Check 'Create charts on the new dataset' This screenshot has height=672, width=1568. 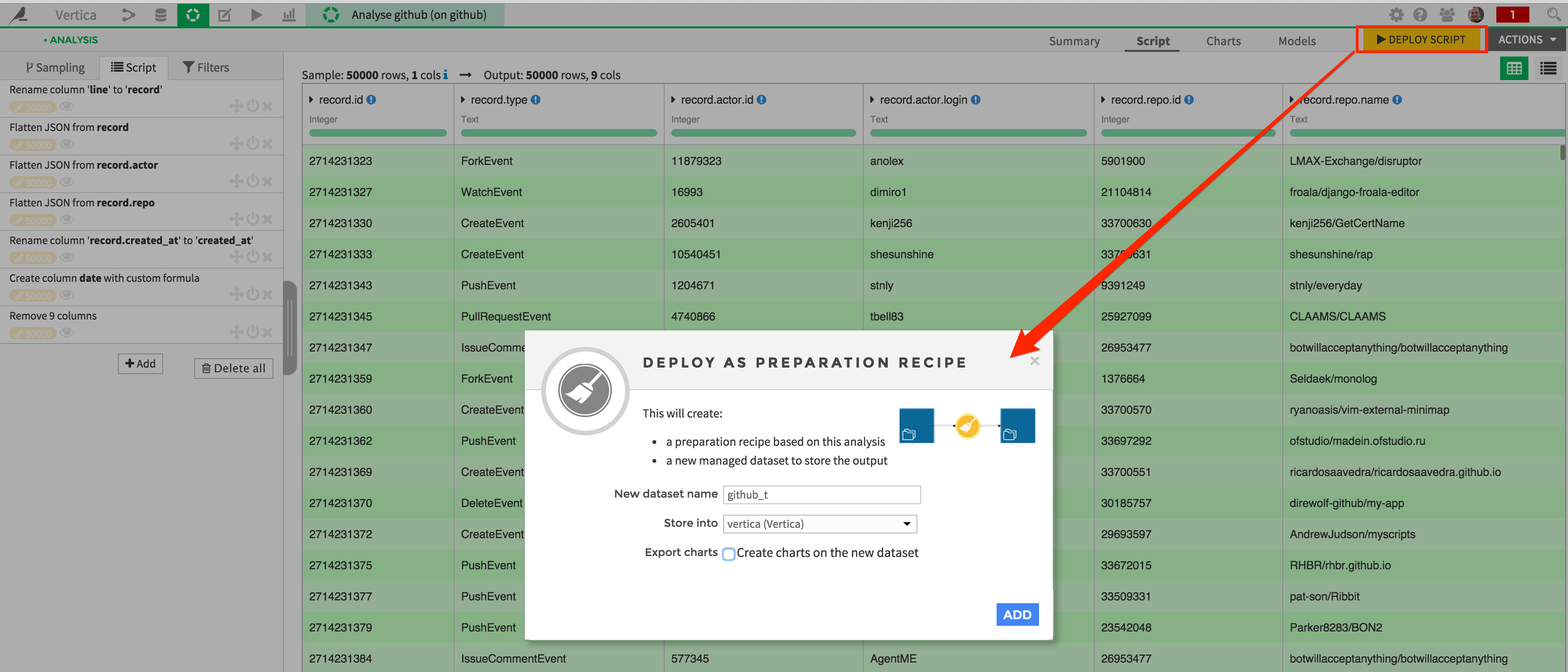tap(729, 554)
